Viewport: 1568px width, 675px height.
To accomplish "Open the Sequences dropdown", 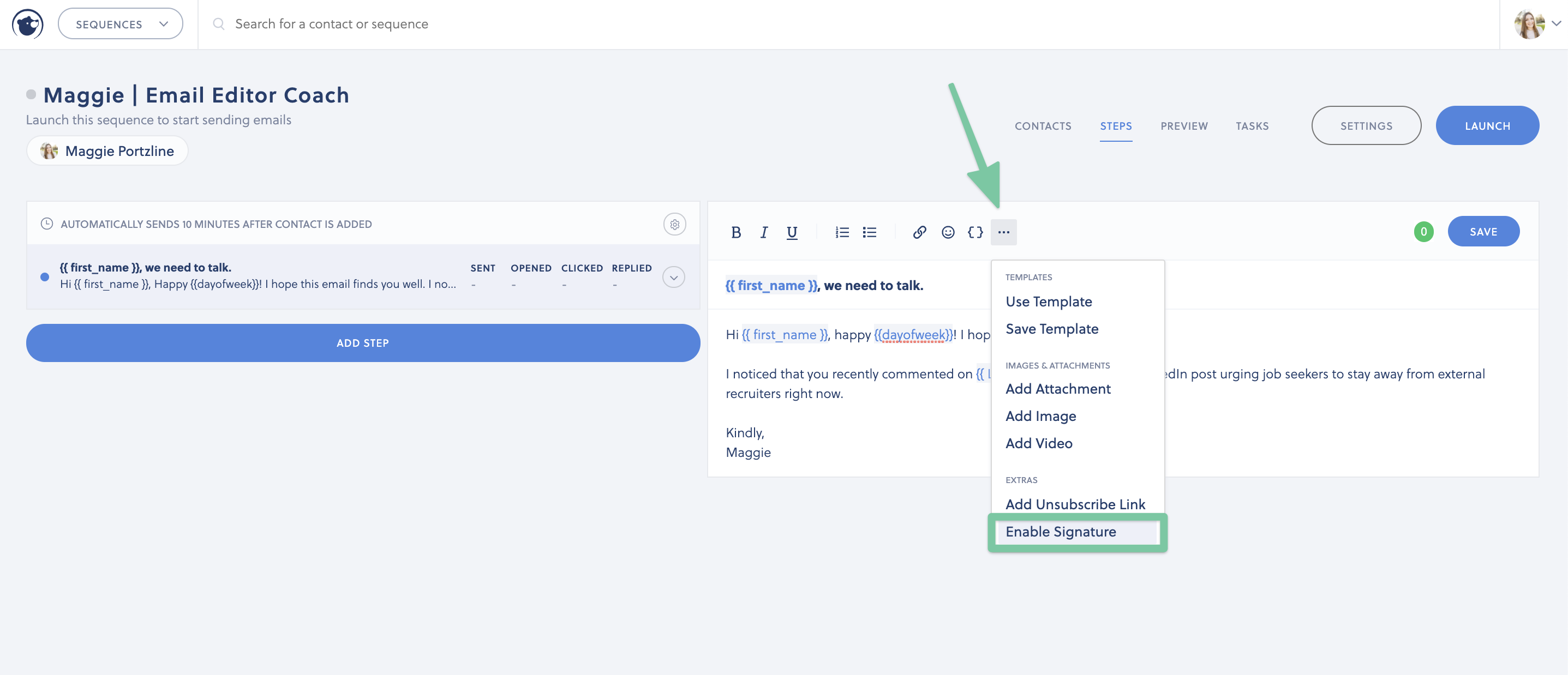I will pos(121,25).
